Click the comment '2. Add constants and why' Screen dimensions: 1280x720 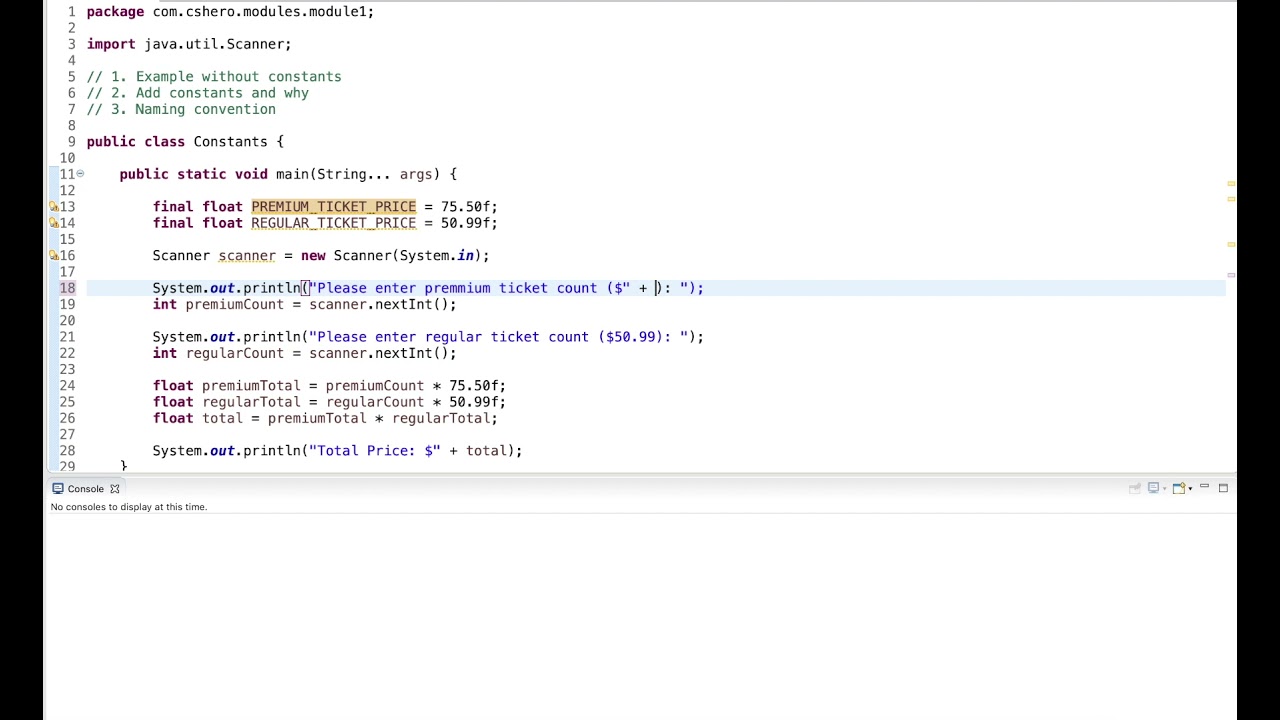click(x=198, y=93)
